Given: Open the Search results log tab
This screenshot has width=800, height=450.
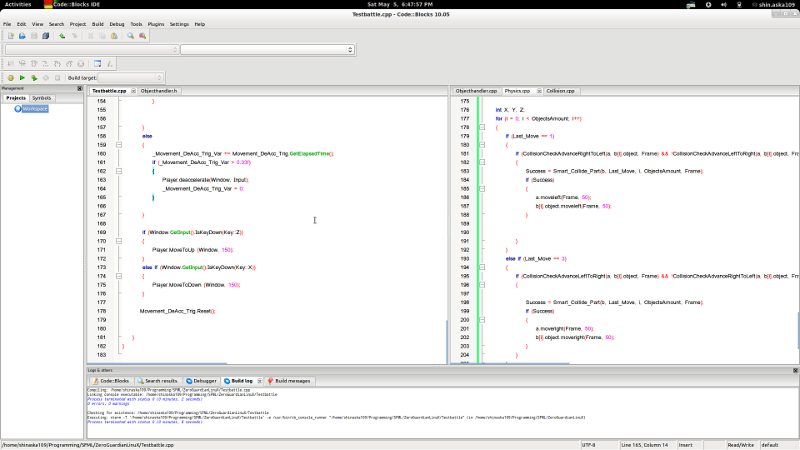Looking at the screenshot, I should (x=157, y=381).
